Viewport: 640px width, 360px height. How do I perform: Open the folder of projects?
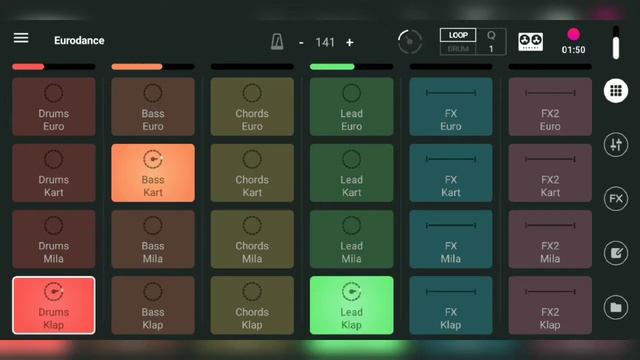click(616, 307)
